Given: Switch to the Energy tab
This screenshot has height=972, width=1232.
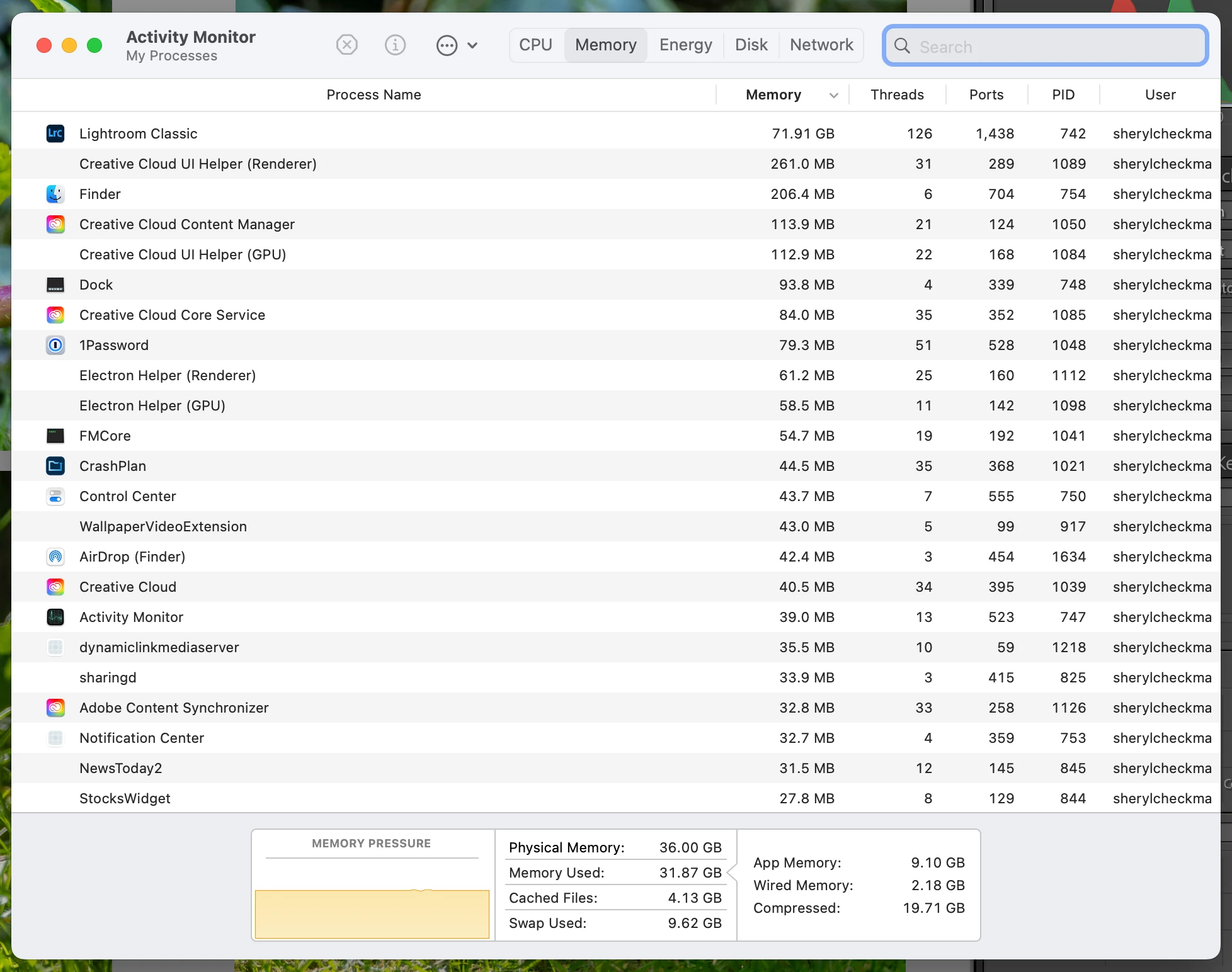Looking at the screenshot, I should pyautogui.click(x=685, y=45).
